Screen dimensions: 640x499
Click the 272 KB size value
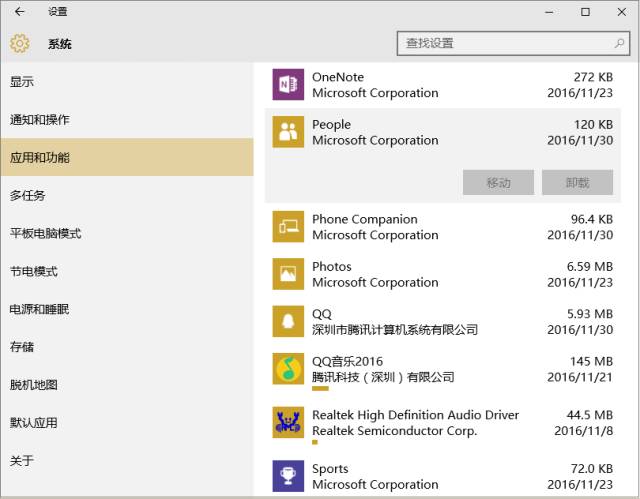(x=593, y=77)
